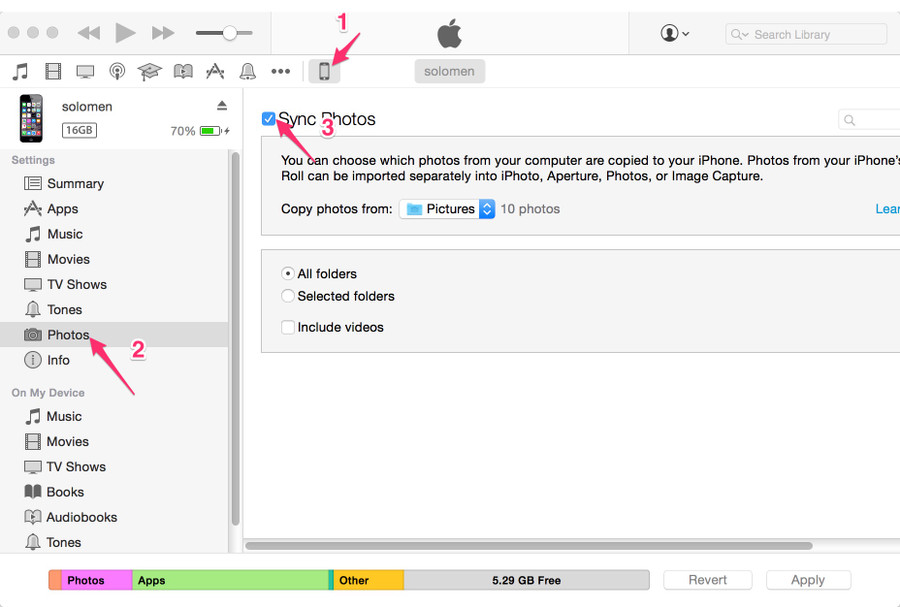Click the Apple logo display
900x607 pixels.
(x=449, y=33)
